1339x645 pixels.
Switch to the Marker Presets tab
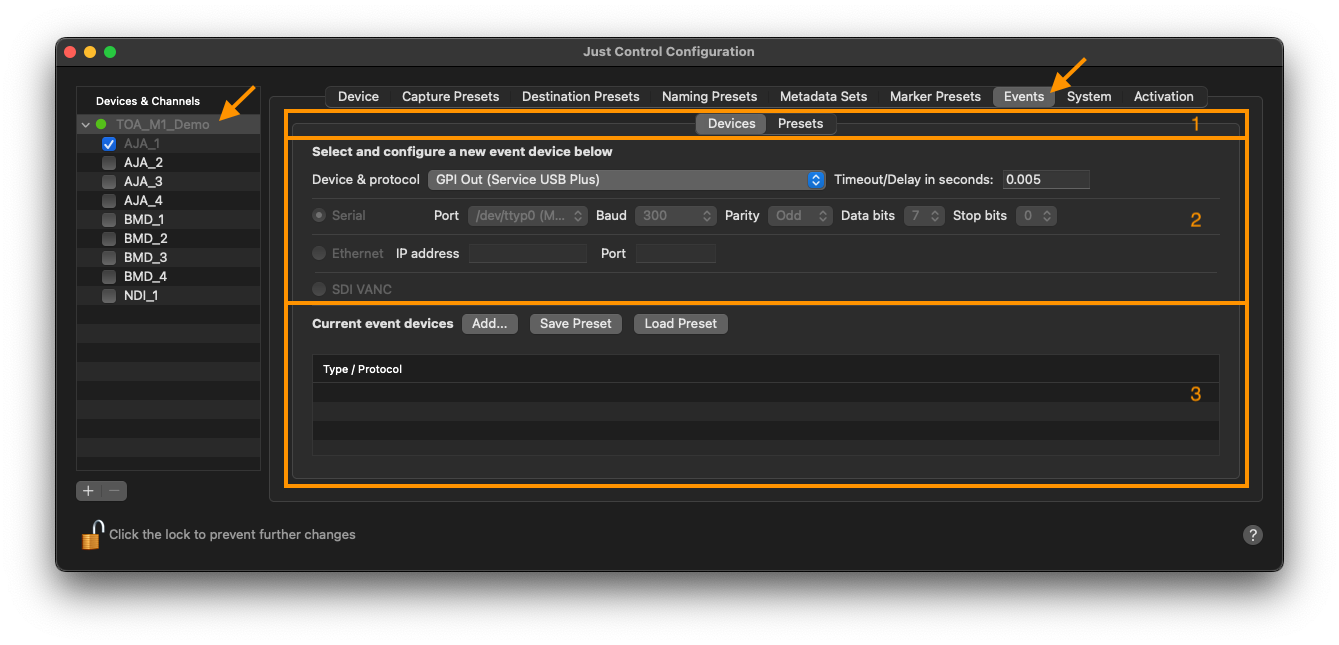pos(935,97)
